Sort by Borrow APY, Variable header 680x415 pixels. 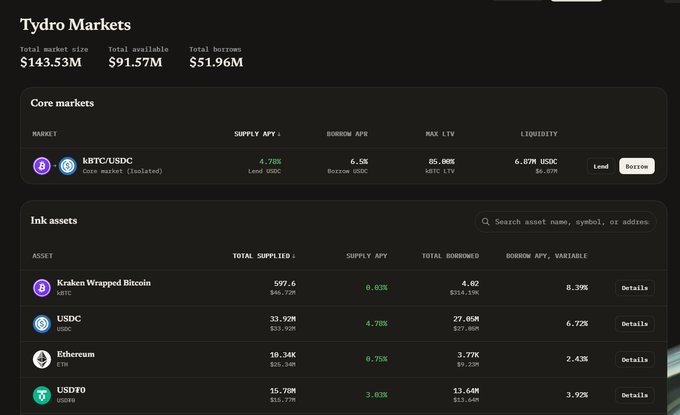pyautogui.click(x=546, y=256)
